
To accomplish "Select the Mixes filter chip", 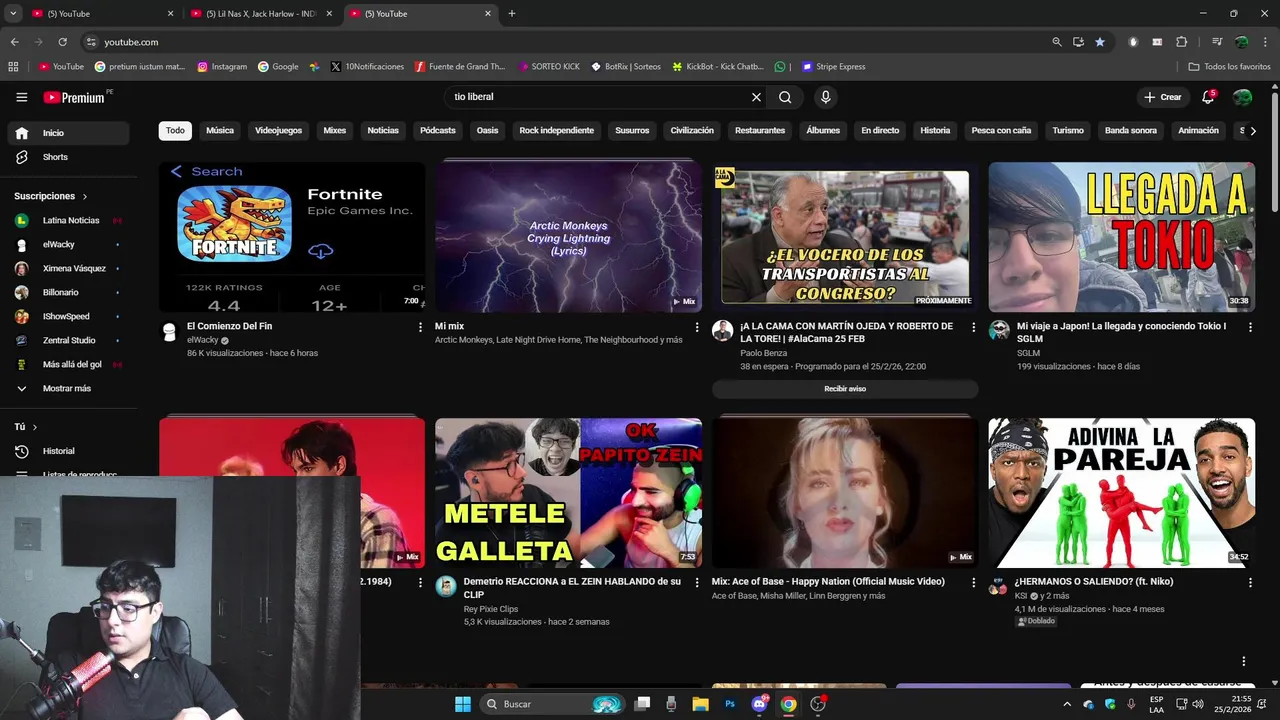I will [334, 130].
